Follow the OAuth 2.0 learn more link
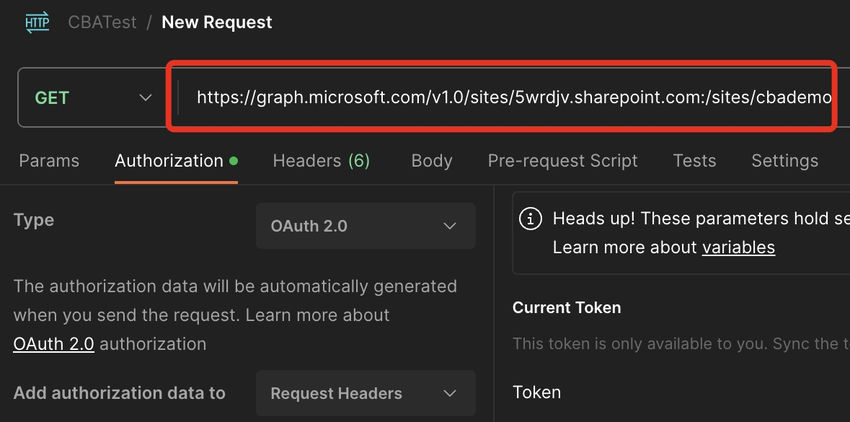 tap(54, 344)
